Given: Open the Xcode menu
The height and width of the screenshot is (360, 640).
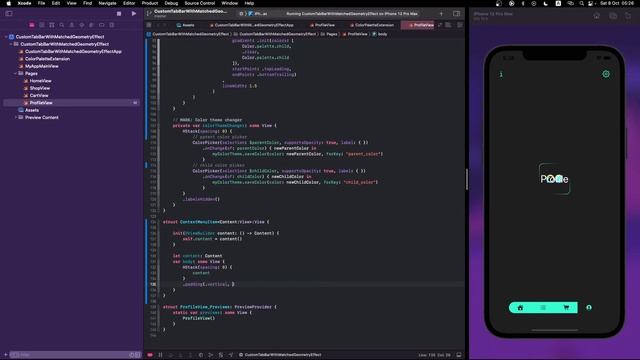Looking at the screenshot, I should [24, 3].
